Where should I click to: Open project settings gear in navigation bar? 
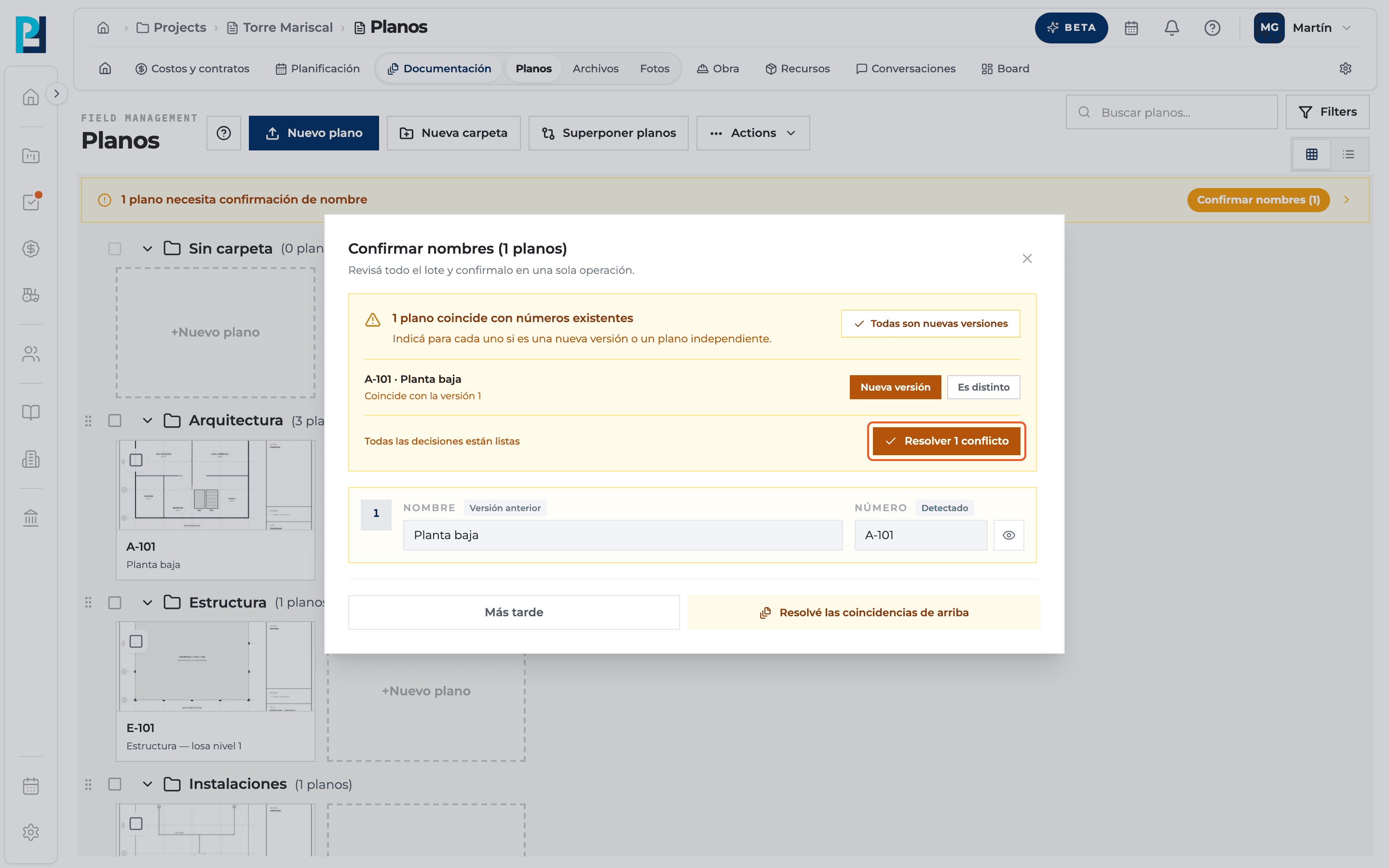pos(1345,68)
